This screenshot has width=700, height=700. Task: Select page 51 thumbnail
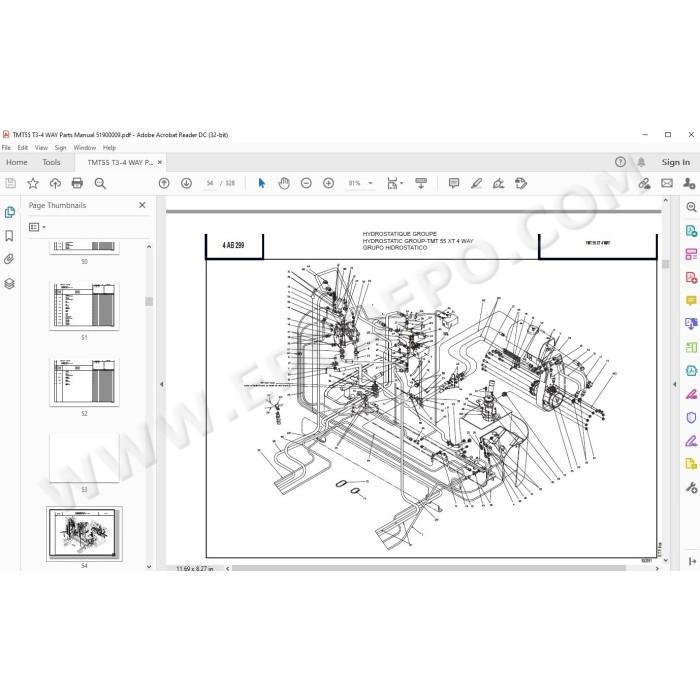[x=84, y=306]
